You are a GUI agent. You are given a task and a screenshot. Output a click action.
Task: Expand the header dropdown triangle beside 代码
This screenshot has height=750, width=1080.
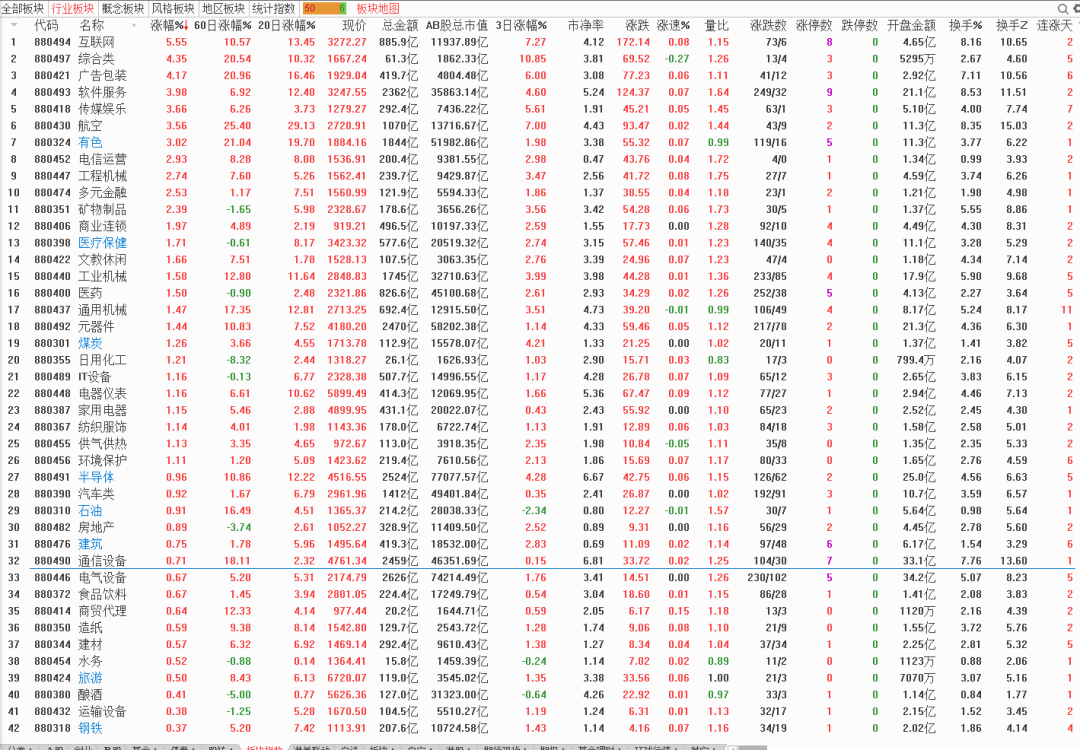click(14, 25)
